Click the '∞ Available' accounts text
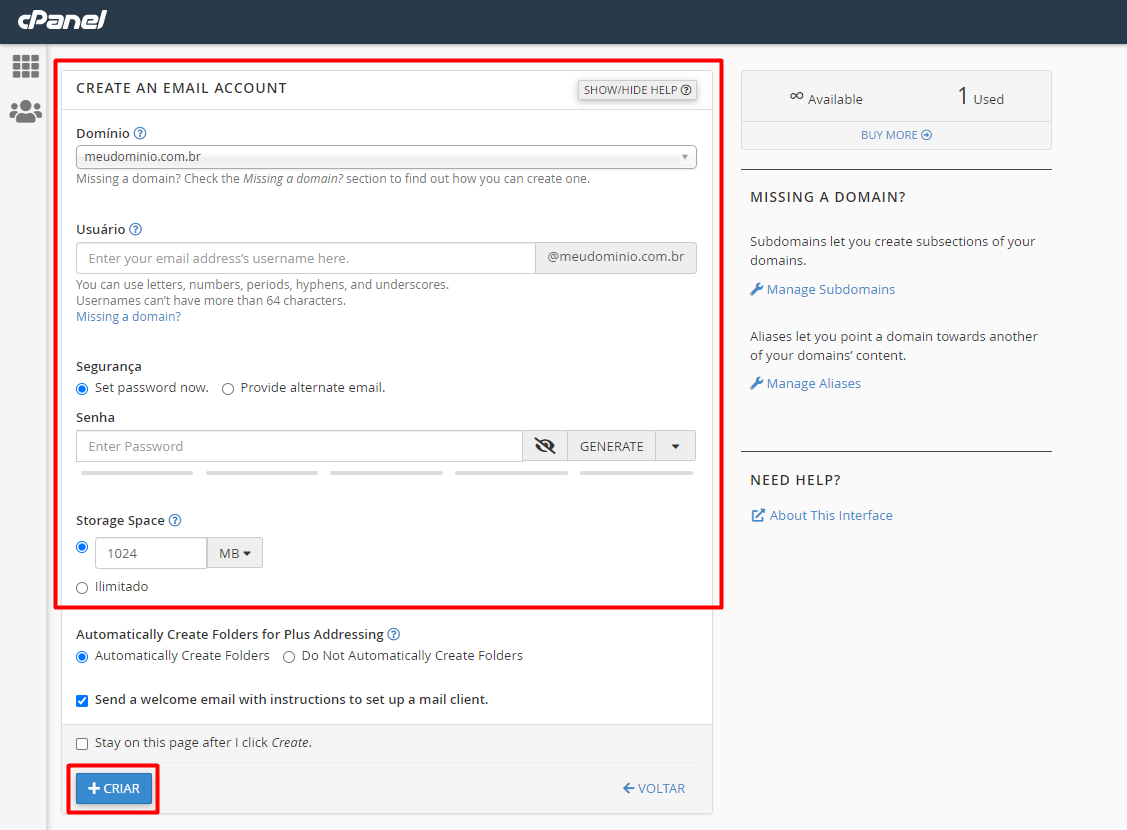 [x=826, y=98]
